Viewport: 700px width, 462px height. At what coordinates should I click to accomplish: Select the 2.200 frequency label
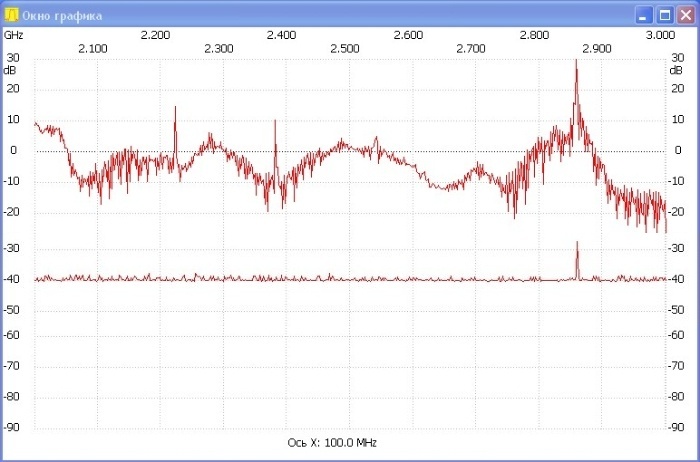[x=155, y=35]
